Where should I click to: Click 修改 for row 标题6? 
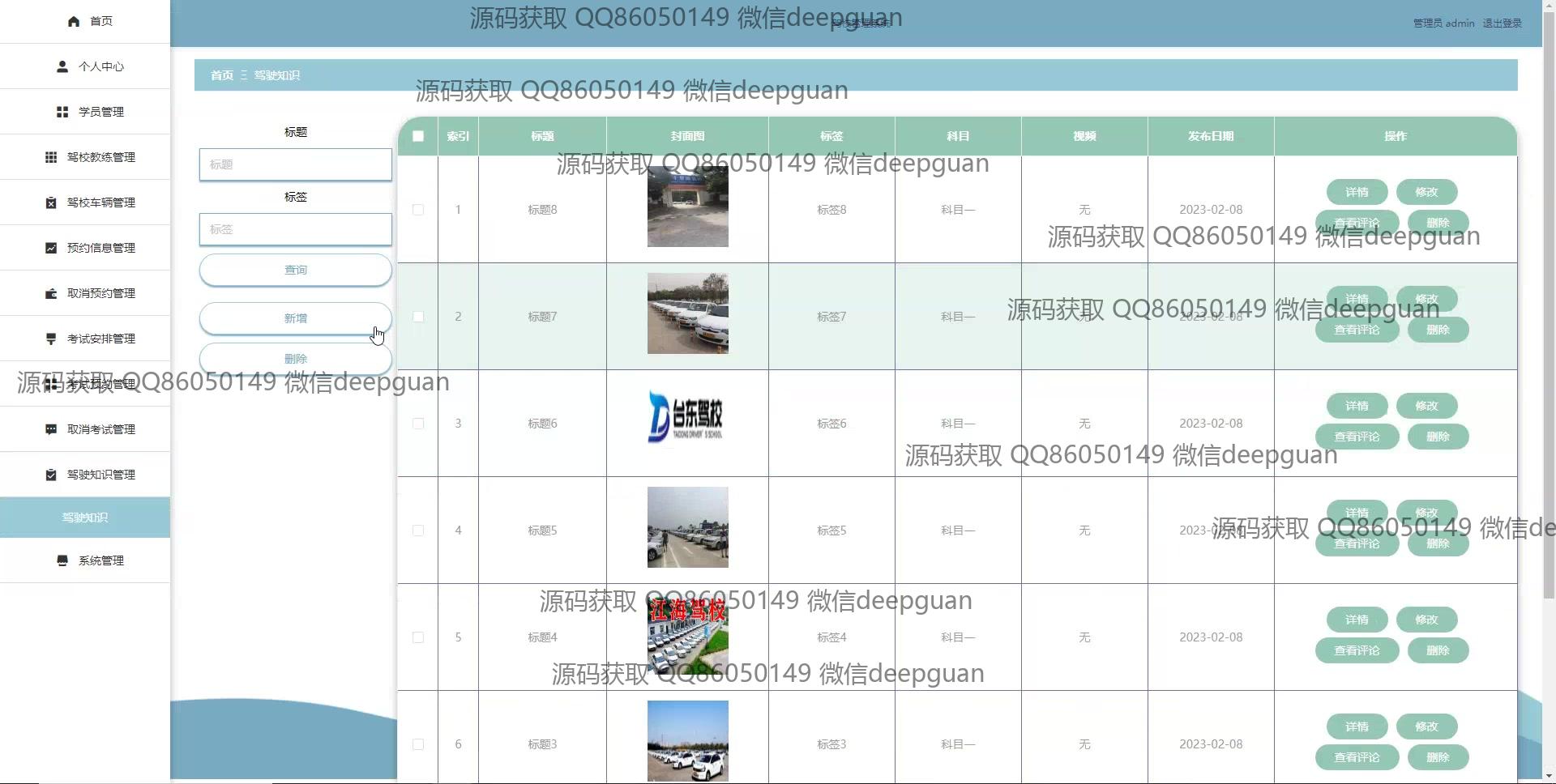1426,406
